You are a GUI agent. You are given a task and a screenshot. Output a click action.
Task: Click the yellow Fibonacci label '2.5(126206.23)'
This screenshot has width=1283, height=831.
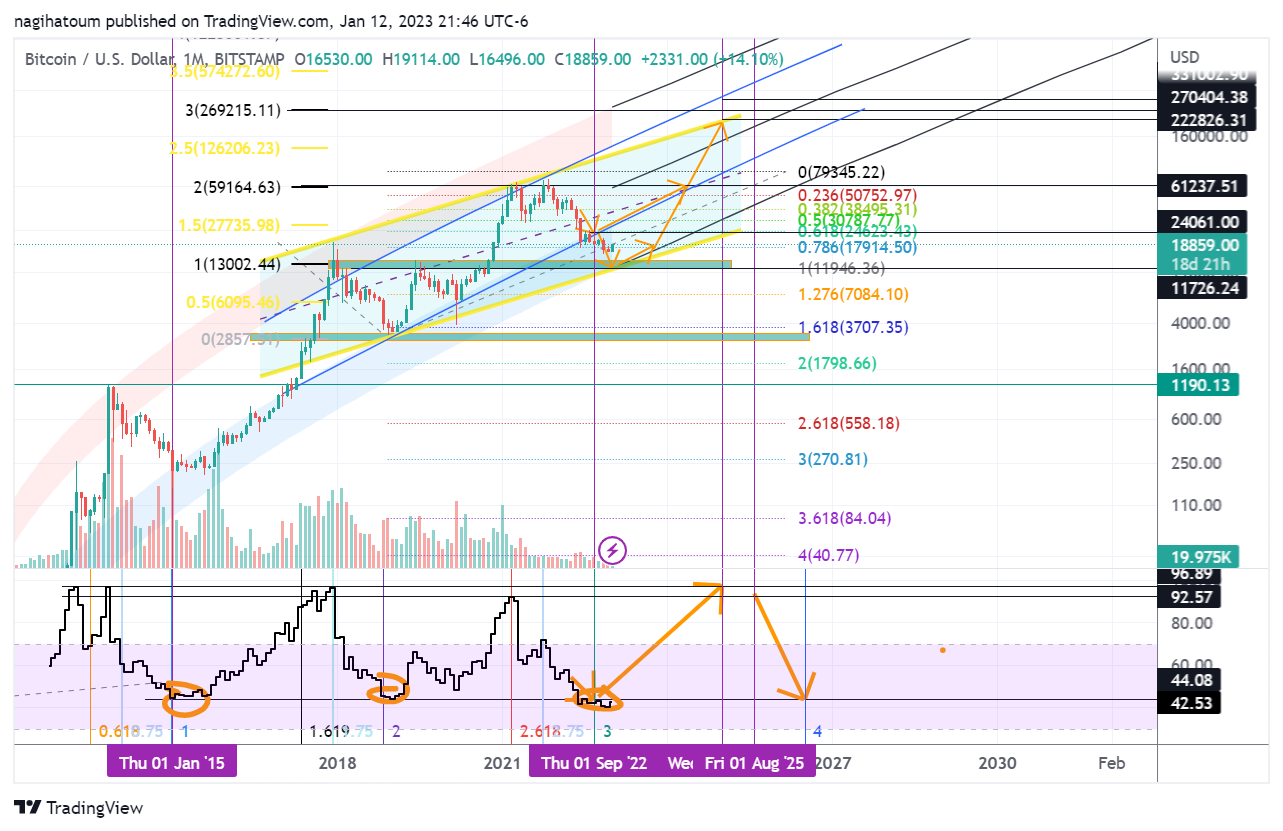click(225, 148)
